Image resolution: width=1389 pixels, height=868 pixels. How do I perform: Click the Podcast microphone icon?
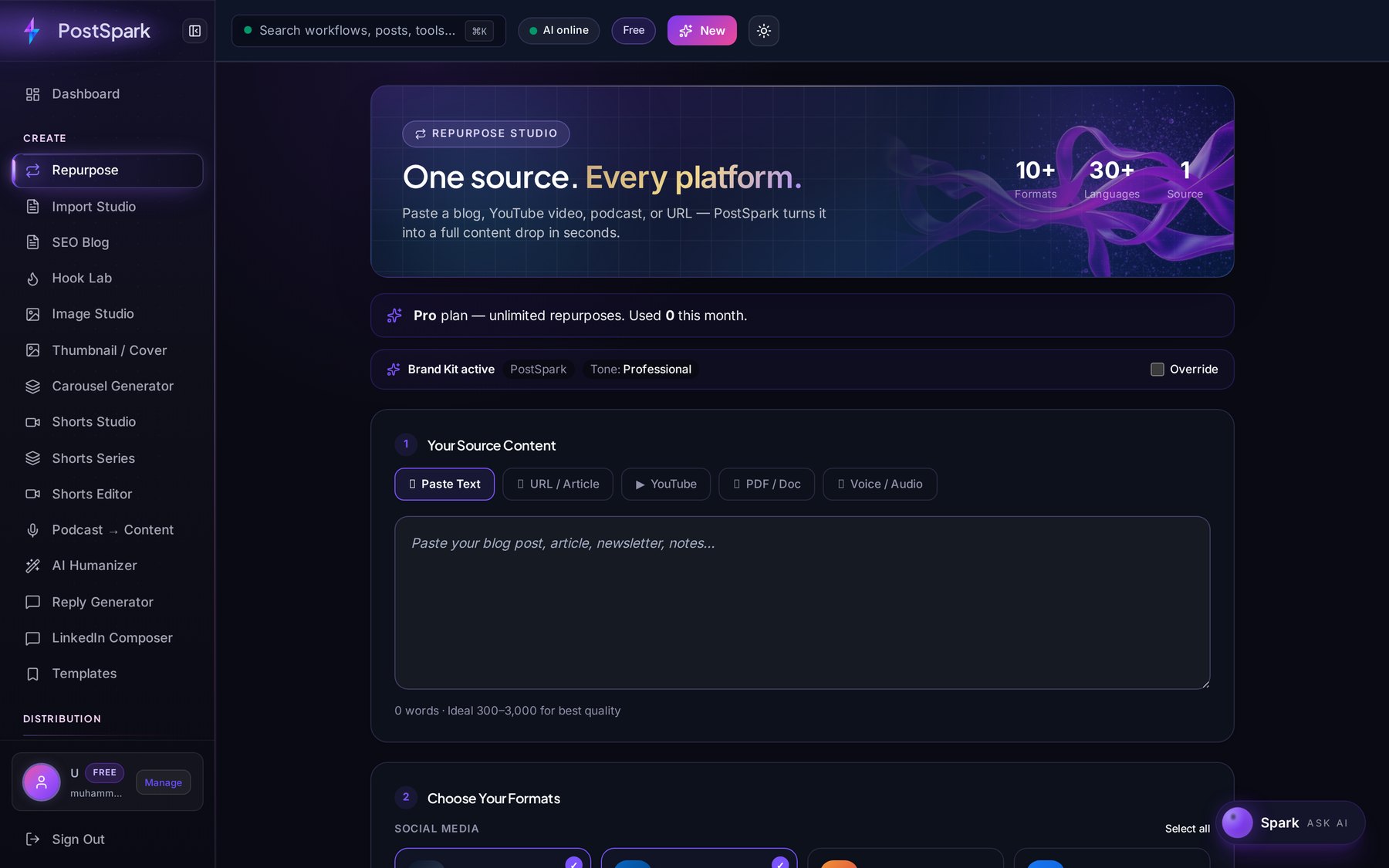pyautogui.click(x=32, y=530)
